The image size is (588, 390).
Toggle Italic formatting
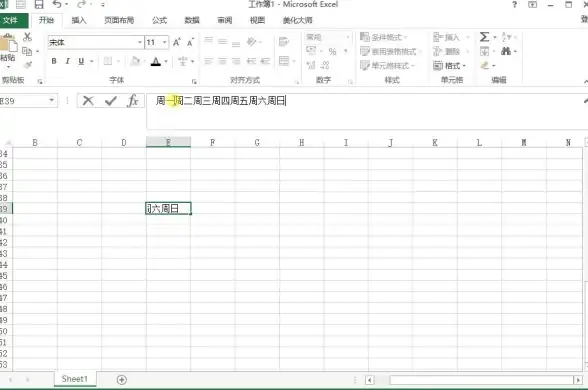[x=68, y=61]
